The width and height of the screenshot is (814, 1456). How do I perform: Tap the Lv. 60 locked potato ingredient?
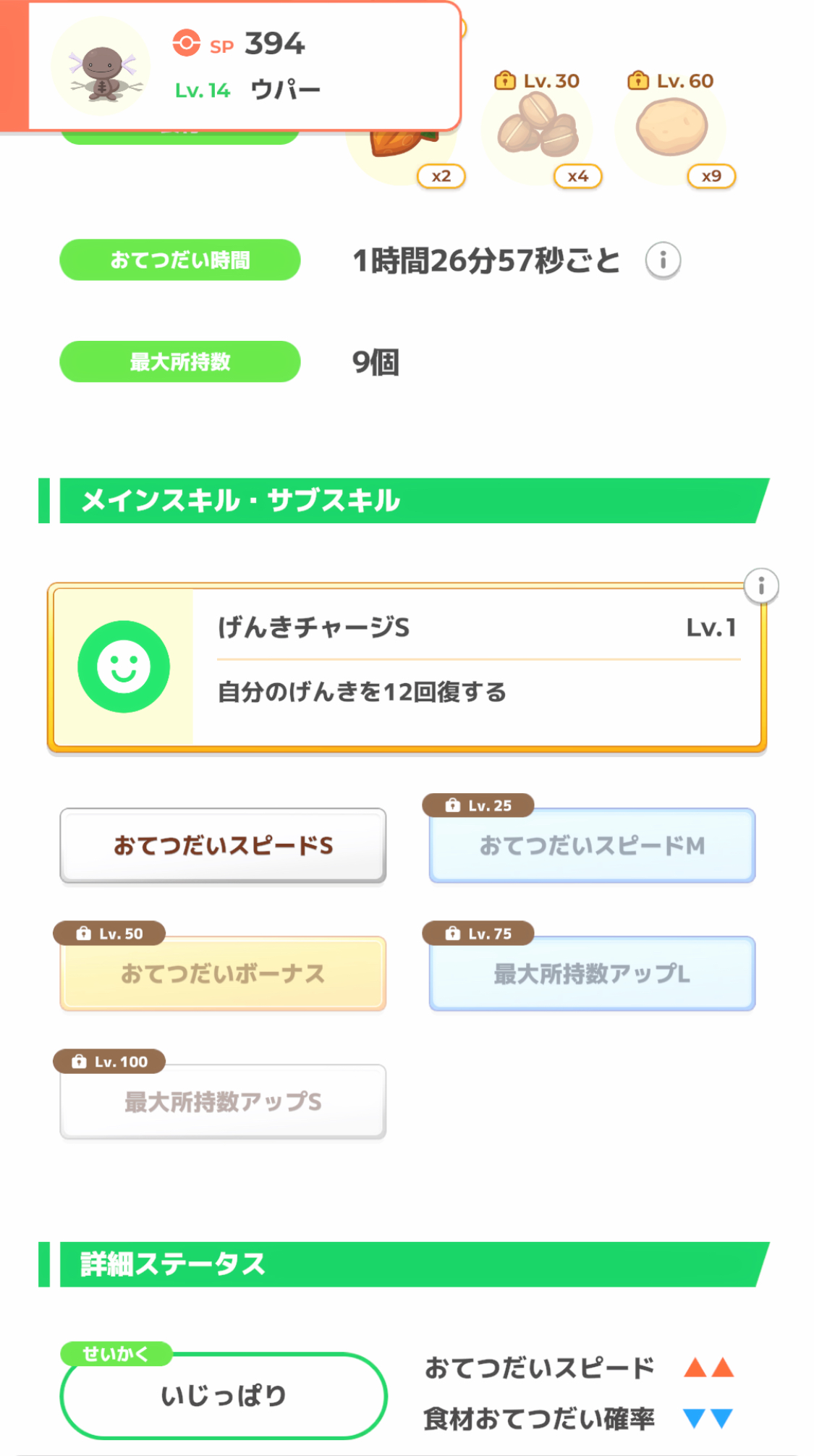[672, 127]
